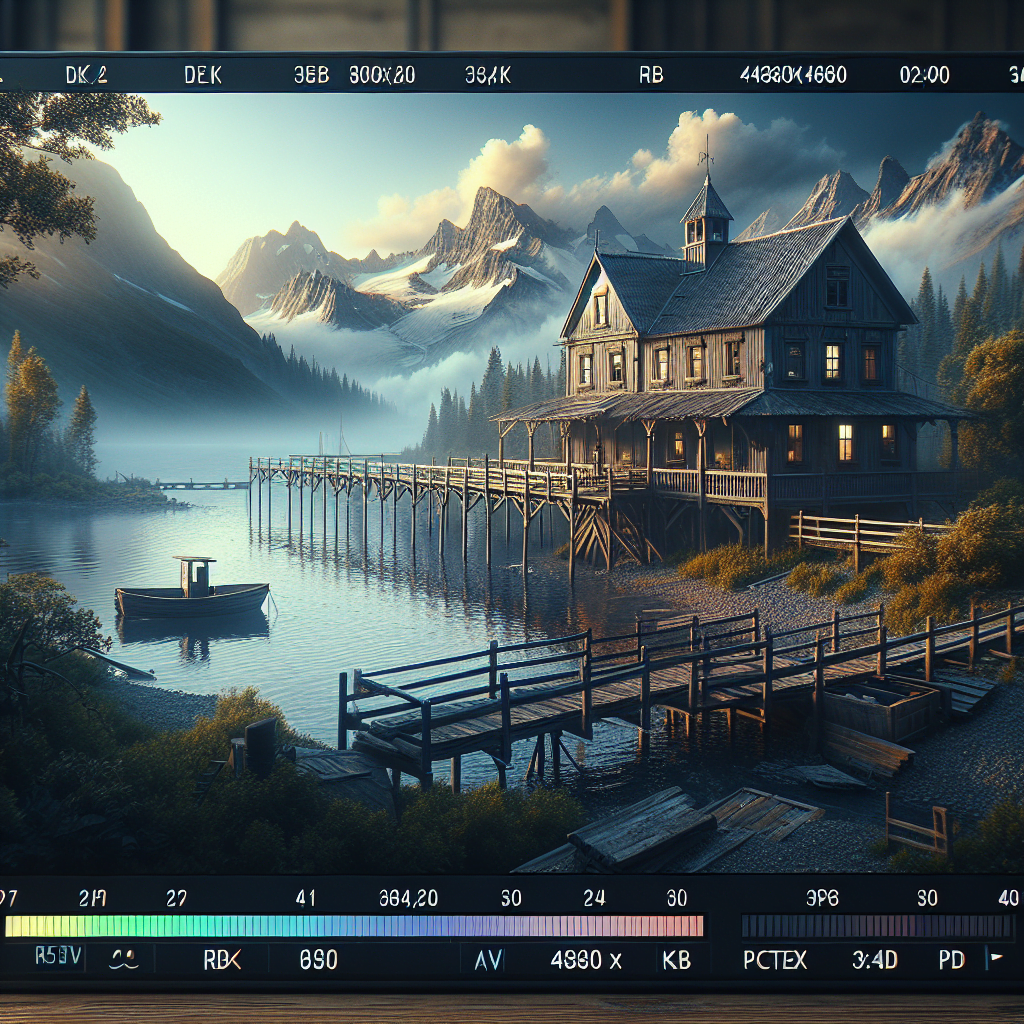The image size is (1024, 1024).
Task: Click the RBK icon in the bottom bar
Action: click(x=222, y=960)
